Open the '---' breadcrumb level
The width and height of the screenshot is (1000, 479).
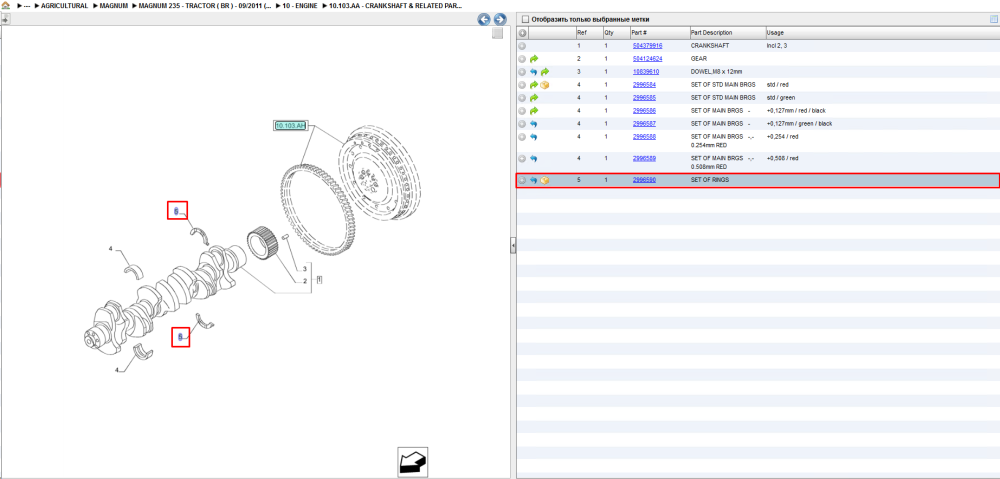click(x=27, y=5)
